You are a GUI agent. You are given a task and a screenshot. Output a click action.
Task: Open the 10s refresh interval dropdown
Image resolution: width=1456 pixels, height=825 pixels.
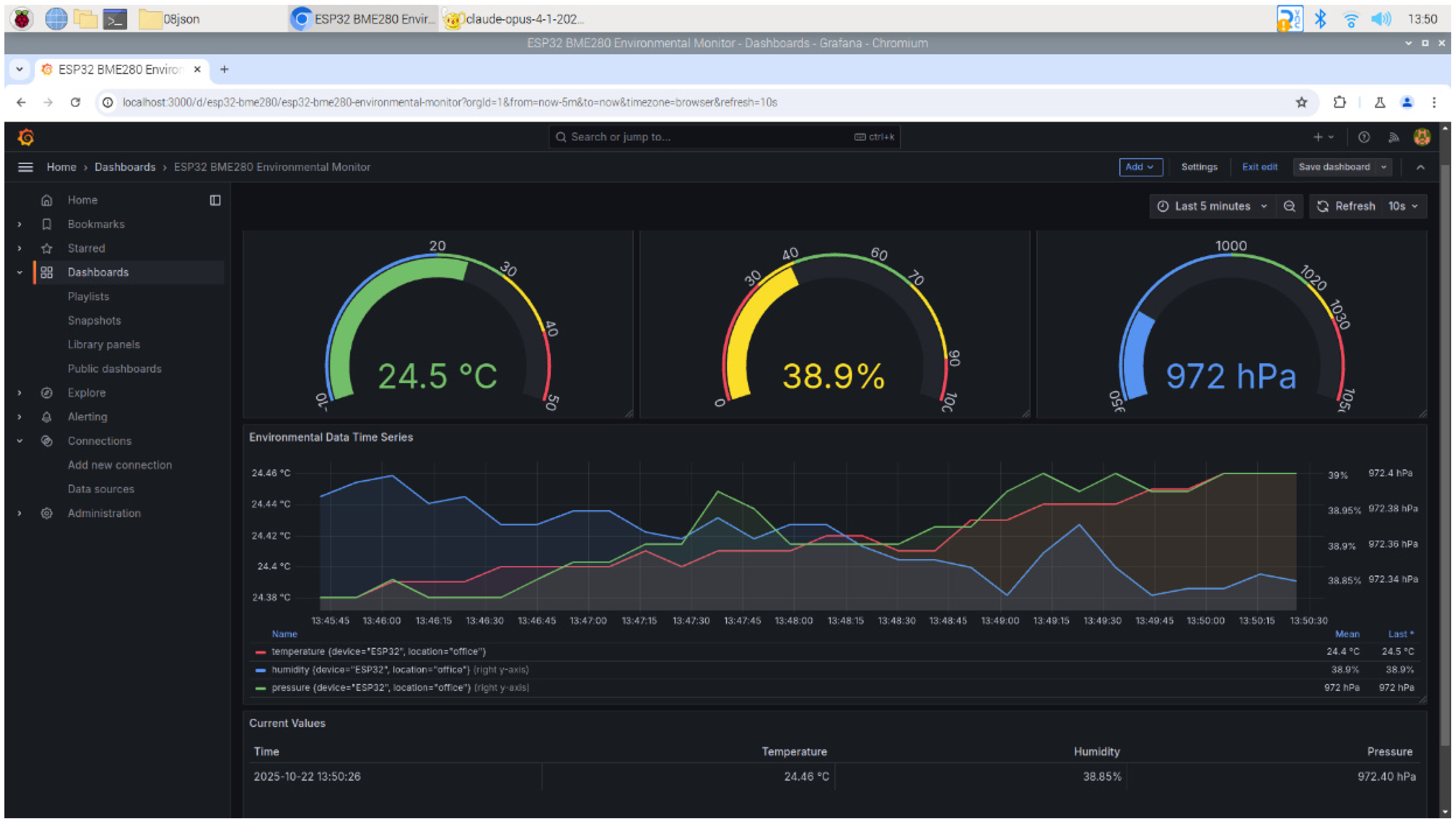point(1403,206)
